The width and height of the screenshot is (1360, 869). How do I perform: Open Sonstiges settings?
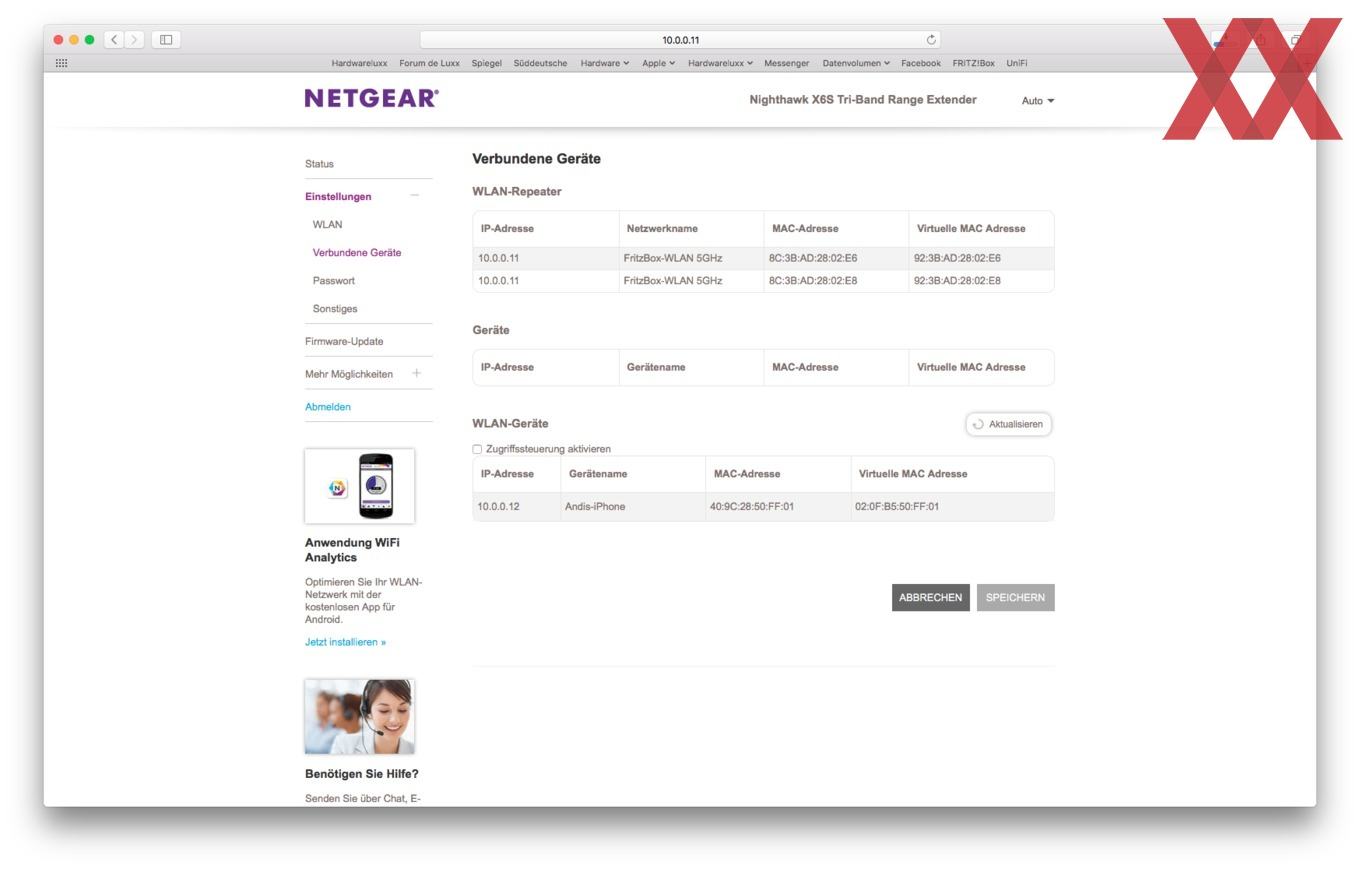[335, 308]
